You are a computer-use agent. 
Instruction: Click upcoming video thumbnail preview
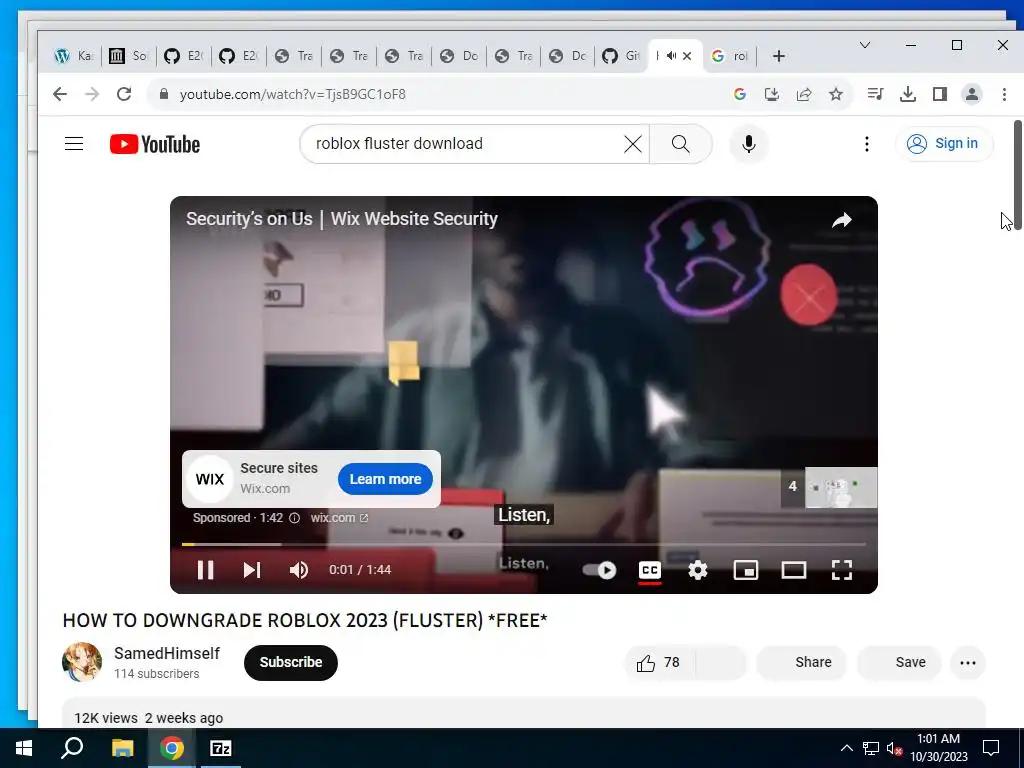click(841, 487)
